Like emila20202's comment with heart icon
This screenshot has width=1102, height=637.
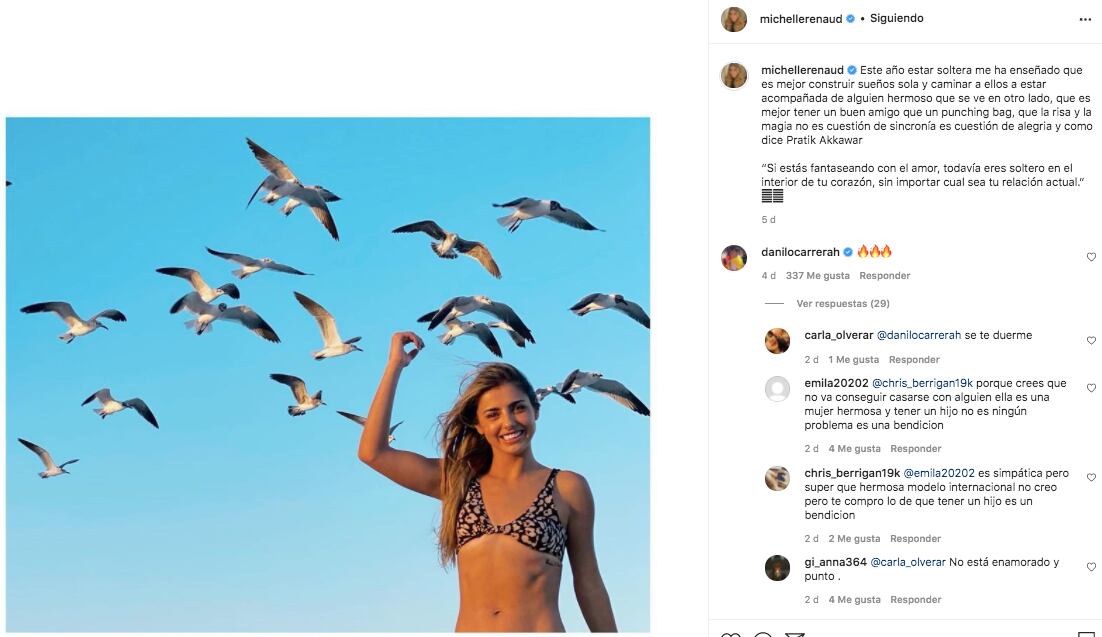1091,388
